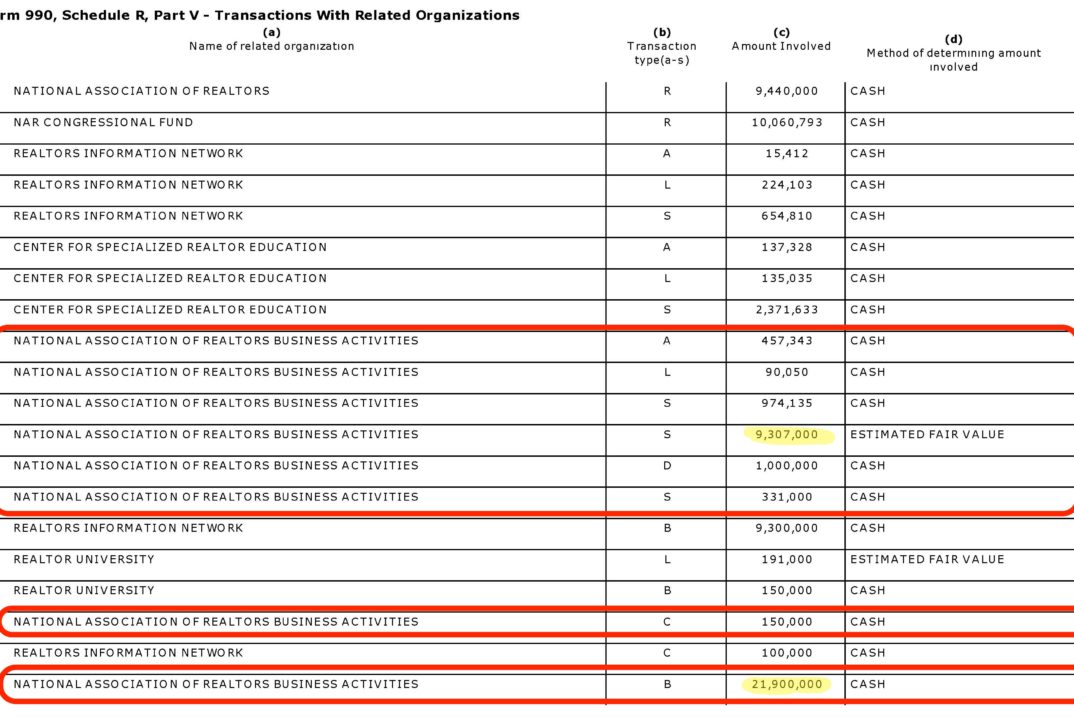Viewport: 1074px width, 720px height.
Task: Click the amount '15,412'
Action: [x=786, y=153]
